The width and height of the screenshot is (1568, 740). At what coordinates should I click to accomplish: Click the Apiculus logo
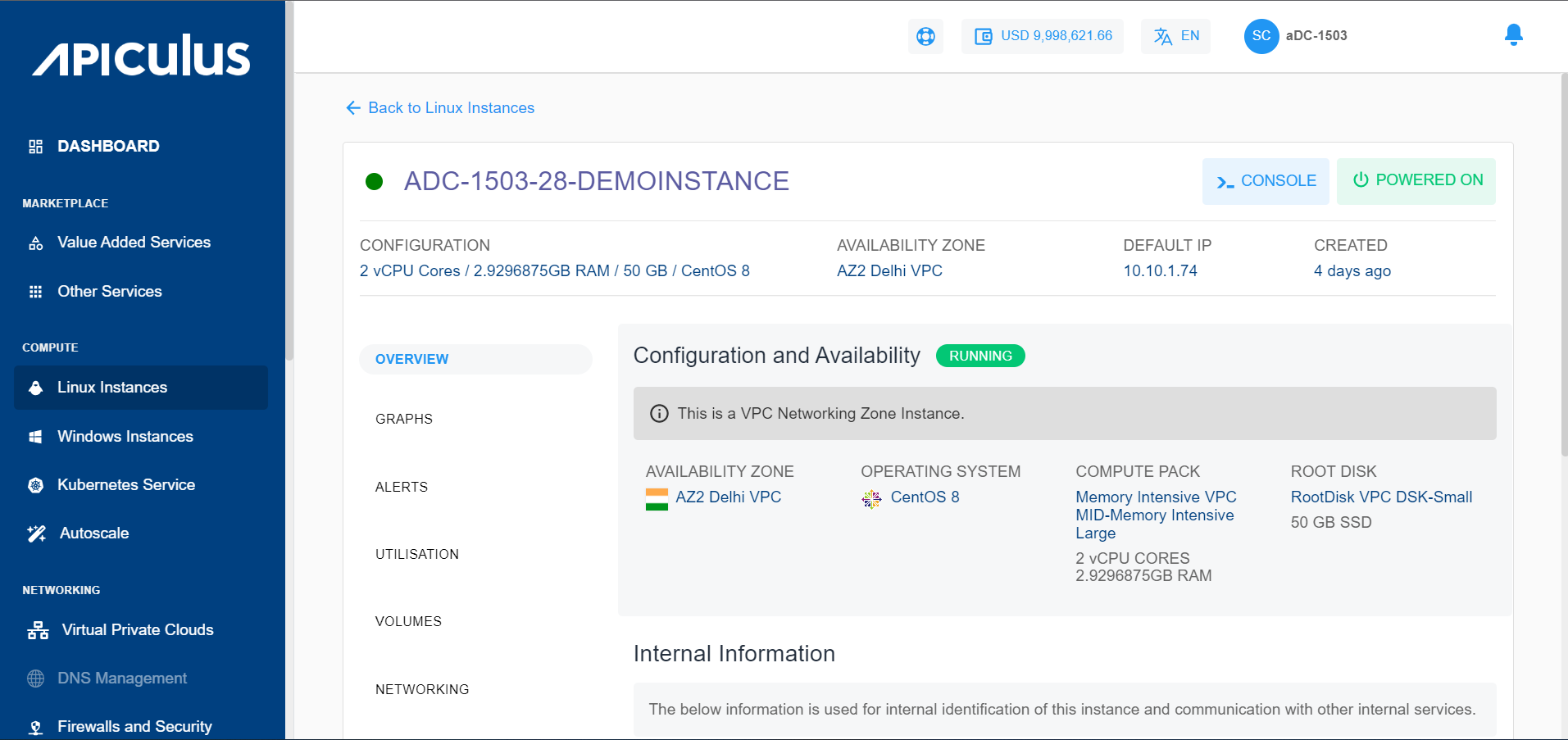tap(141, 56)
